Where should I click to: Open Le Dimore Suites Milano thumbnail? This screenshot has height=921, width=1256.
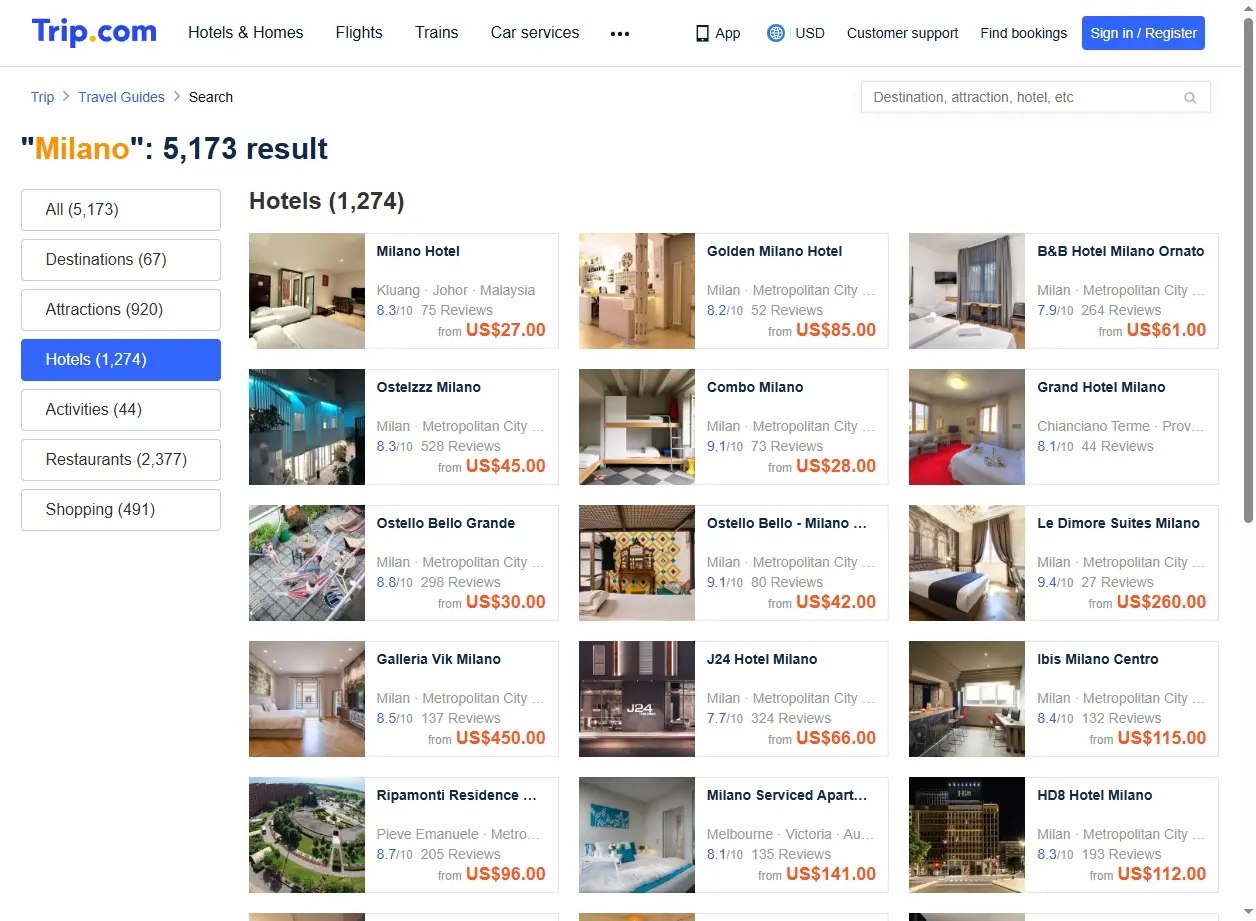pos(967,563)
